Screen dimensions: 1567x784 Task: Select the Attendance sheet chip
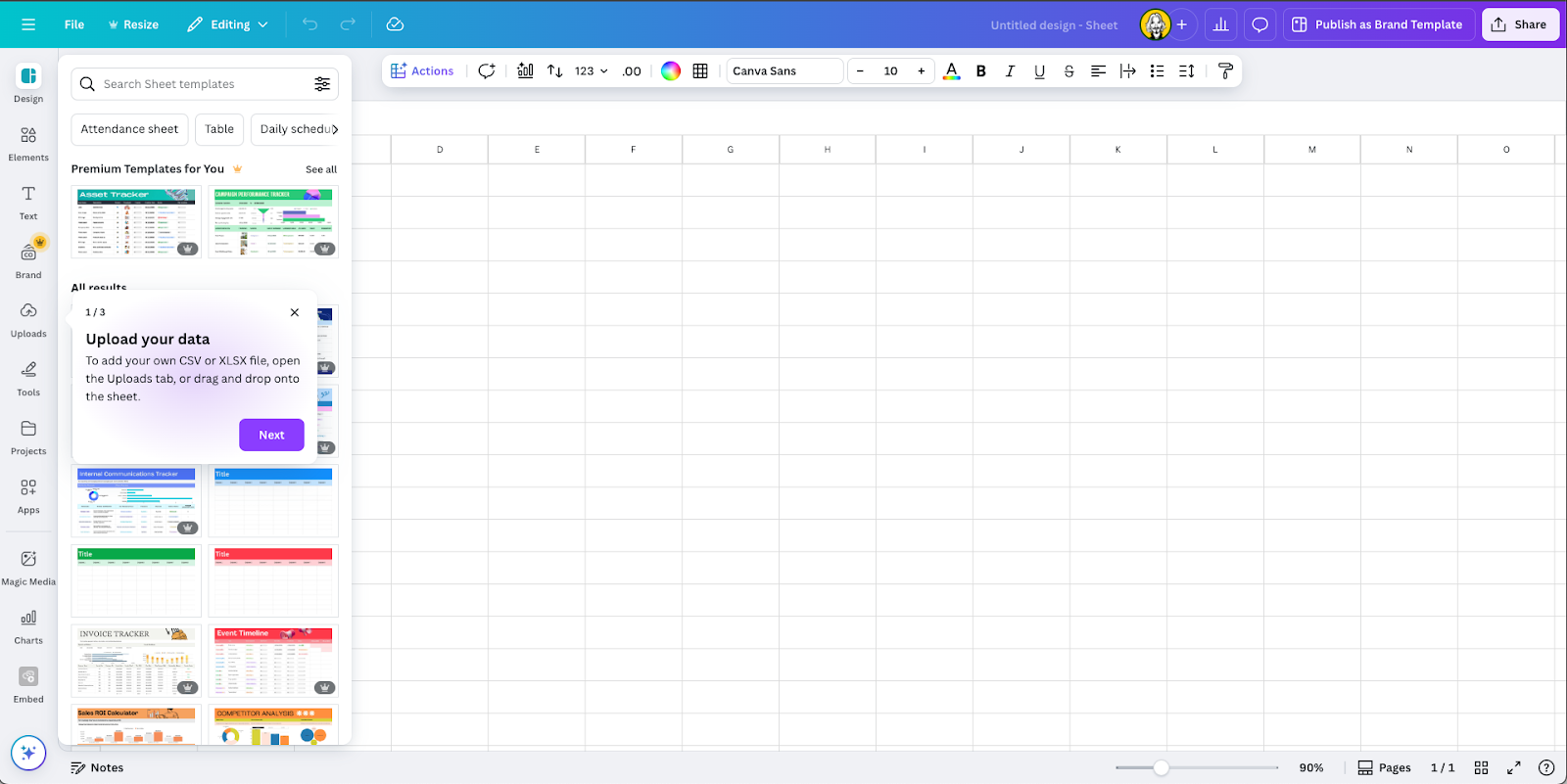[129, 129]
